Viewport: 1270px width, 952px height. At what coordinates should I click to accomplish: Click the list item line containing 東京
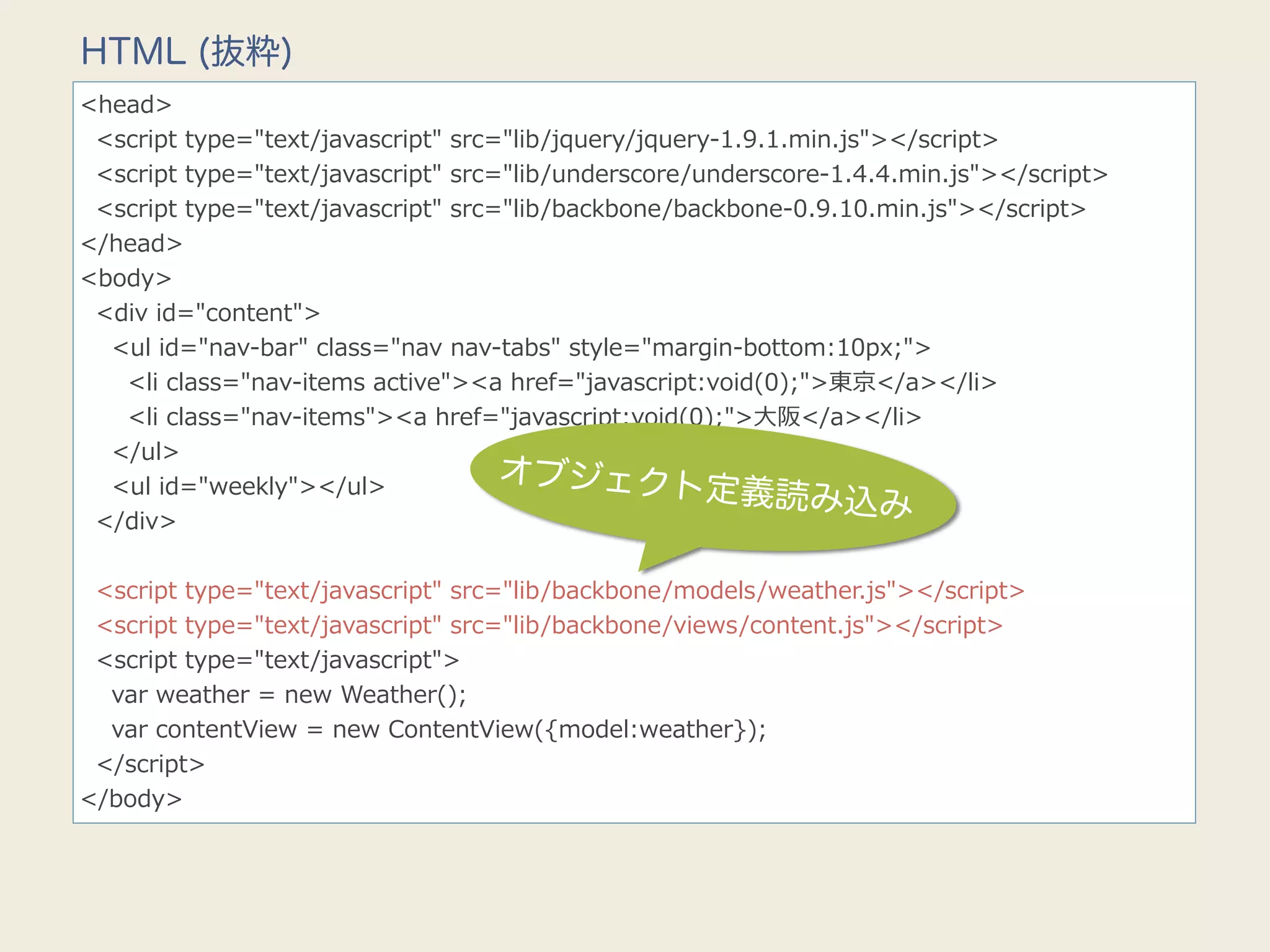(563, 382)
